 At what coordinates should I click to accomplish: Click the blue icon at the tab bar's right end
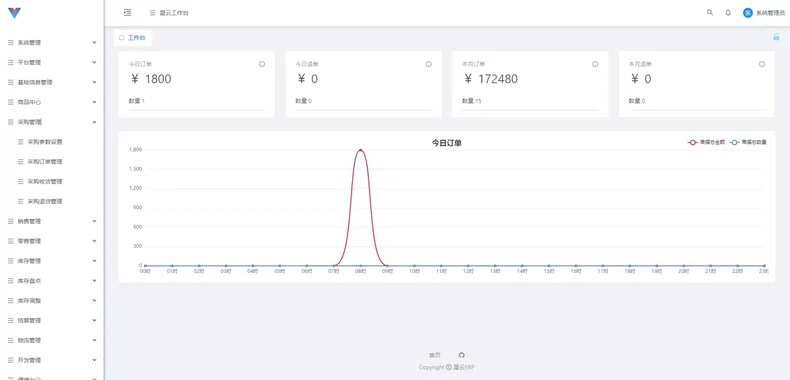tap(776, 37)
